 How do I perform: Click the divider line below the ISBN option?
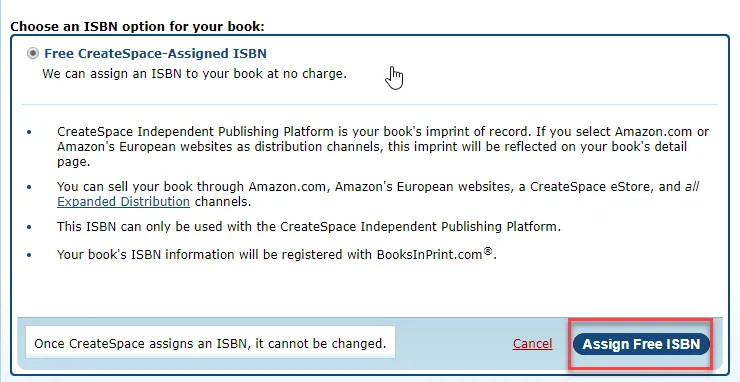[x=369, y=104]
